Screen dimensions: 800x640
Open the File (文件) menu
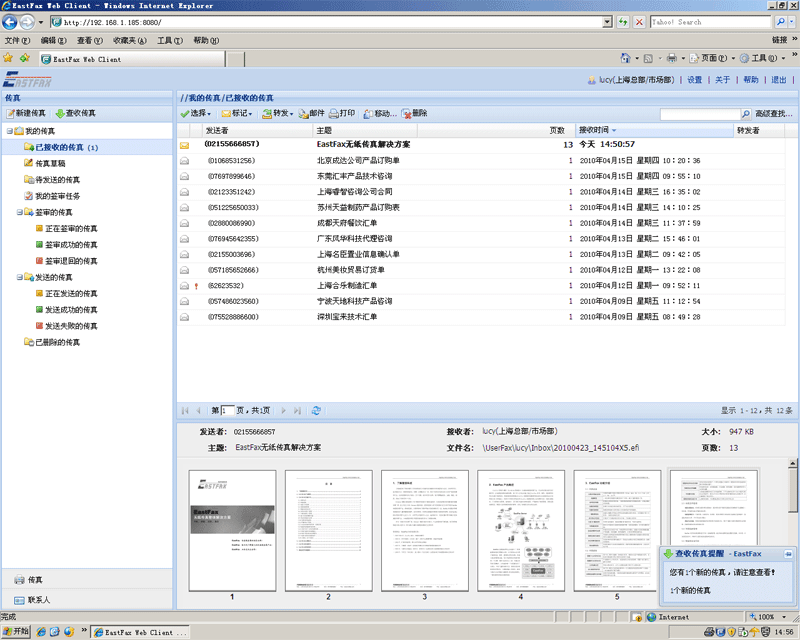click(x=17, y=40)
